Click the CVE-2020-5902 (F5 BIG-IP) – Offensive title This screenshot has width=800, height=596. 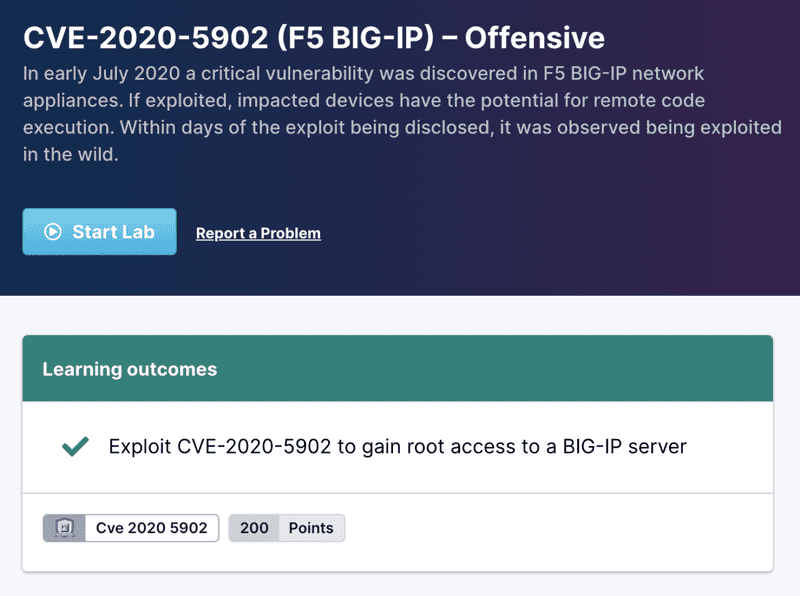point(313,38)
